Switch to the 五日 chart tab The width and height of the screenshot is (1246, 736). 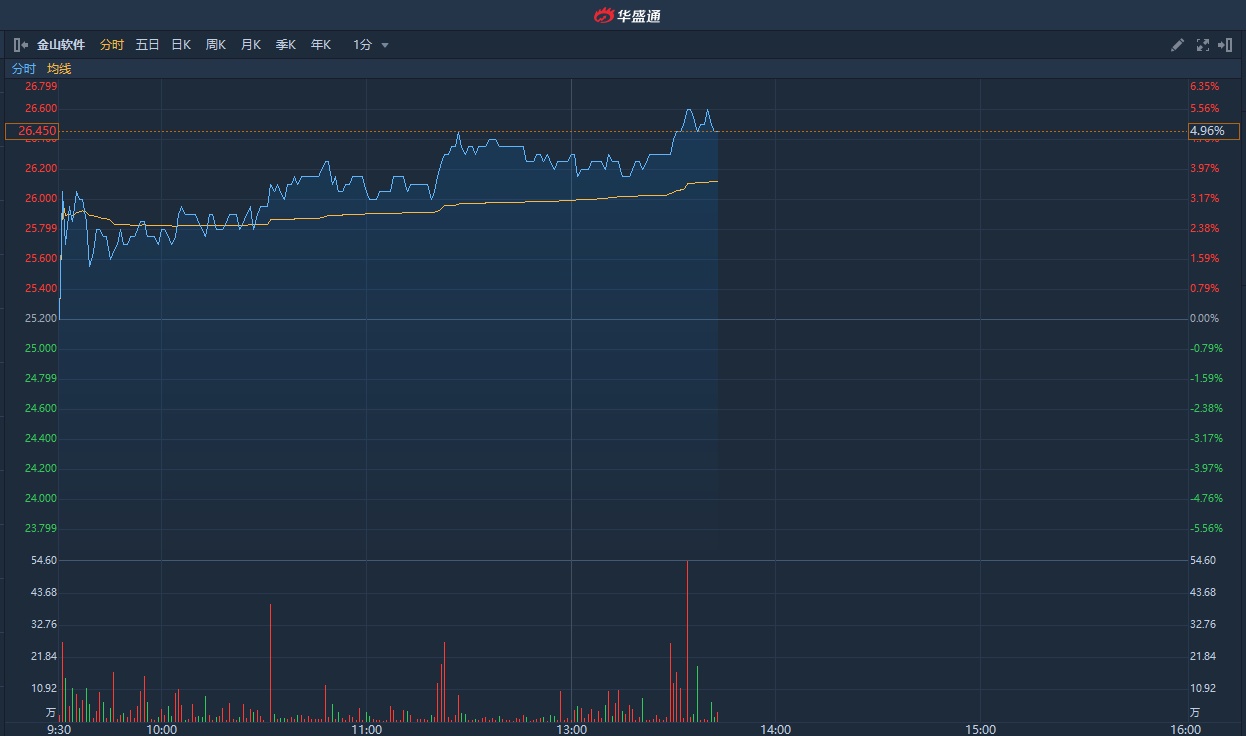pos(147,45)
